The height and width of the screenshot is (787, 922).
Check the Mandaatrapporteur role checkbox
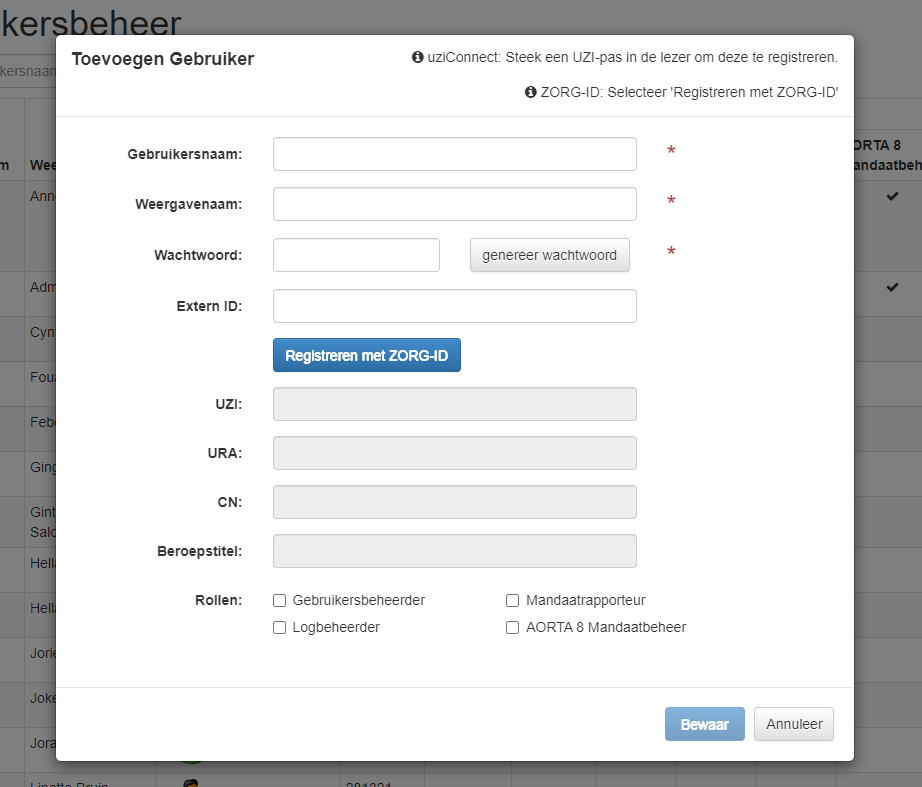click(x=513, y=601)
